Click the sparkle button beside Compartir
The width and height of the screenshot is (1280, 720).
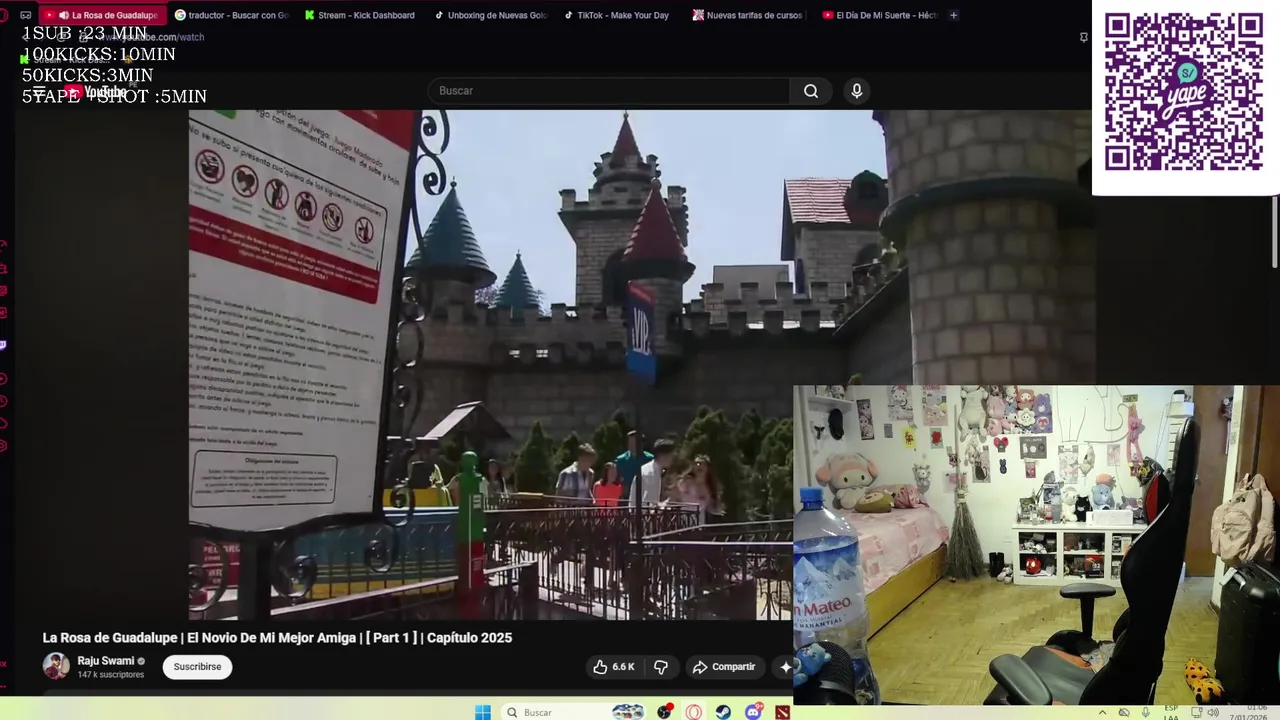click(x=785, y=667)
